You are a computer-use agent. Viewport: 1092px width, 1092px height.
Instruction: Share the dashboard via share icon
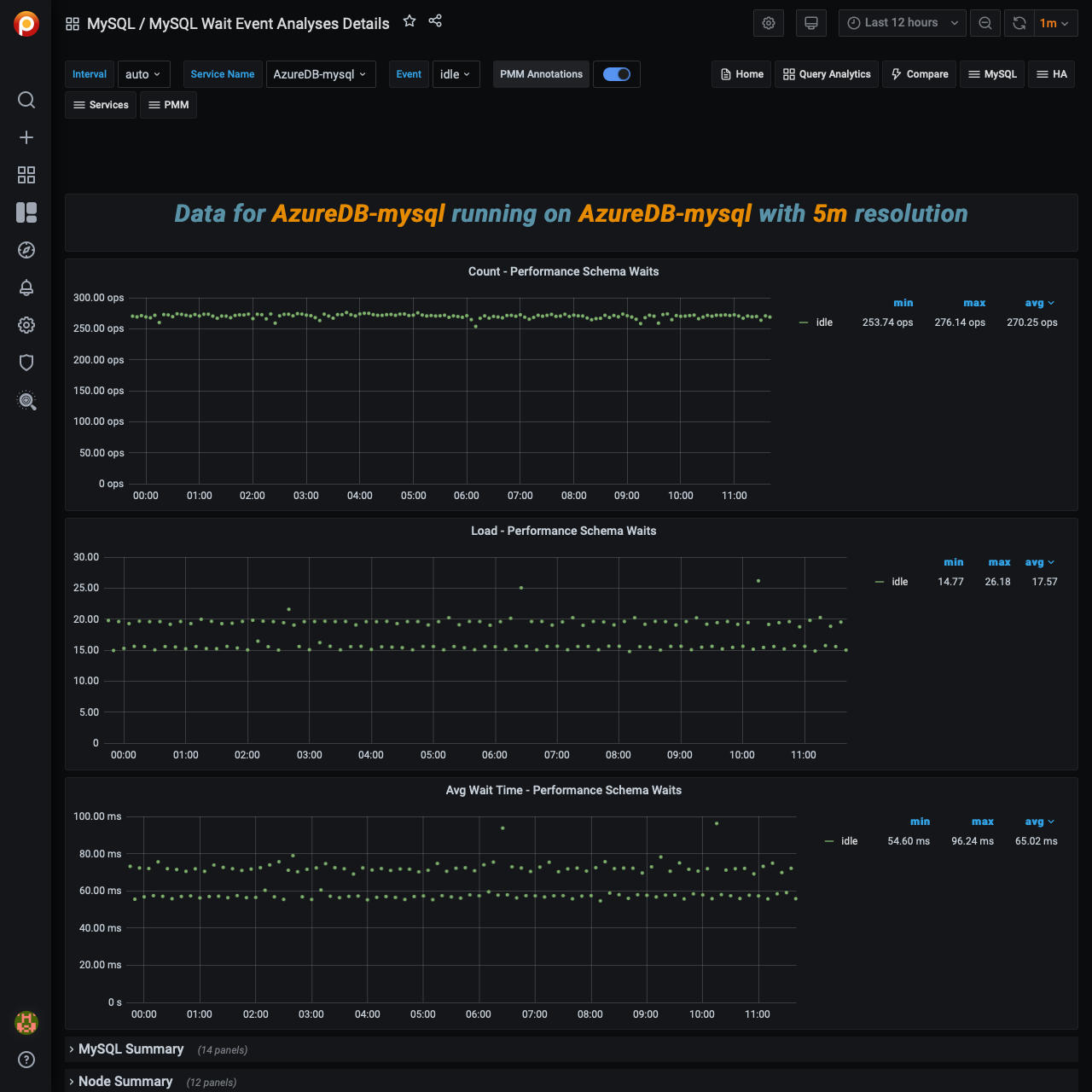pyautogui.click(x=435, y=21)
